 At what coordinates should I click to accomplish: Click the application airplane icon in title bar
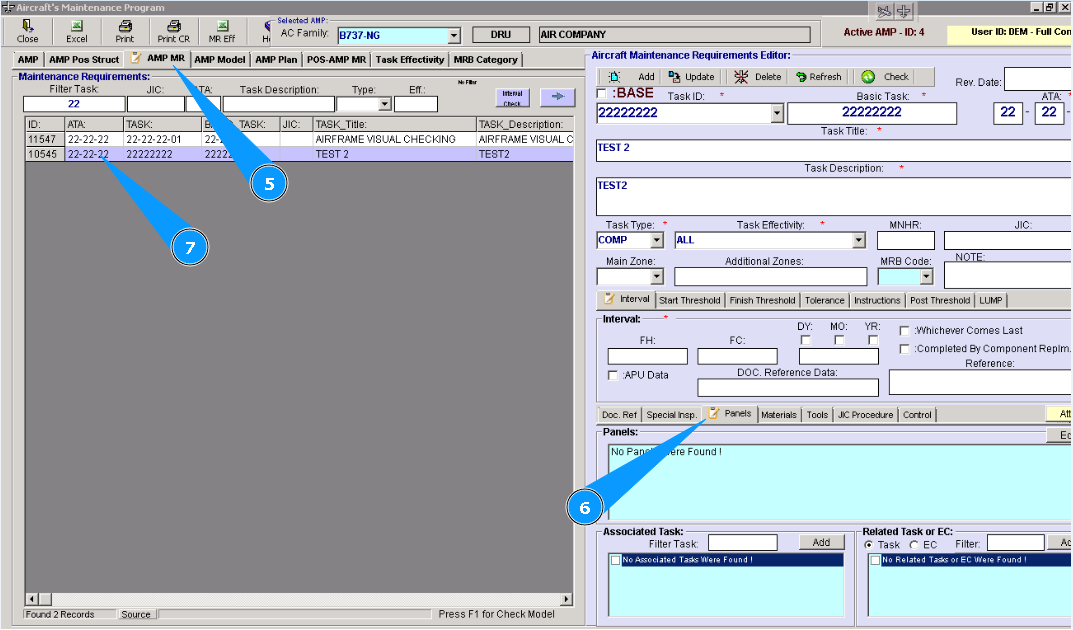8,8
